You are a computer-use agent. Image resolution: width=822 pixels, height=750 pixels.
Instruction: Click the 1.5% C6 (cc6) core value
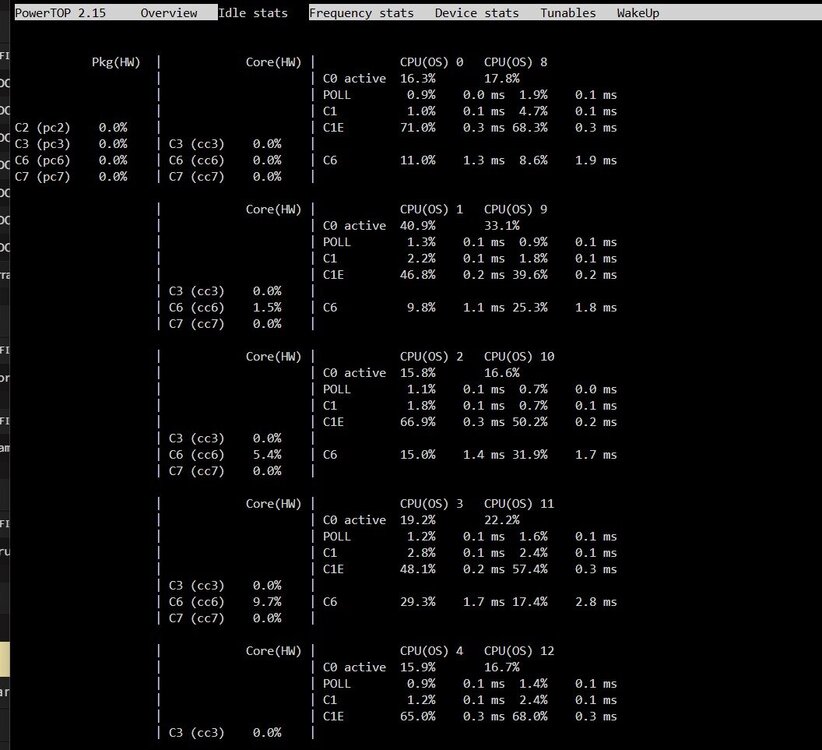point(267,308)
